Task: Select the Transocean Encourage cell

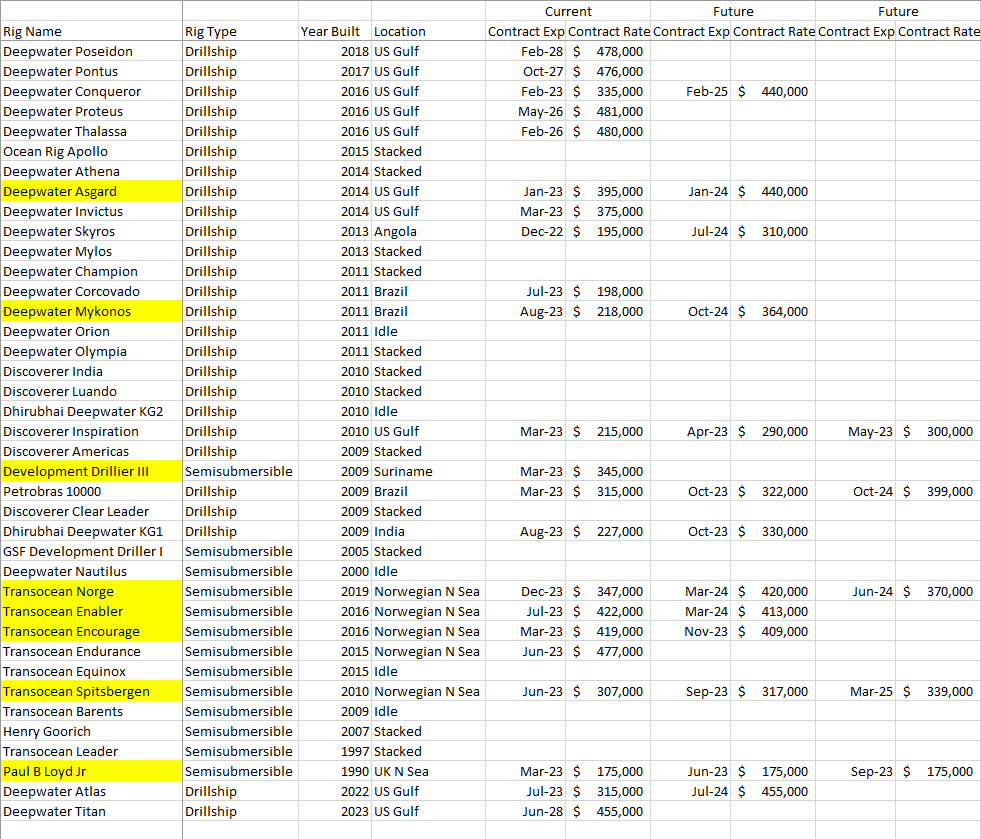Action: pos(91,632)
